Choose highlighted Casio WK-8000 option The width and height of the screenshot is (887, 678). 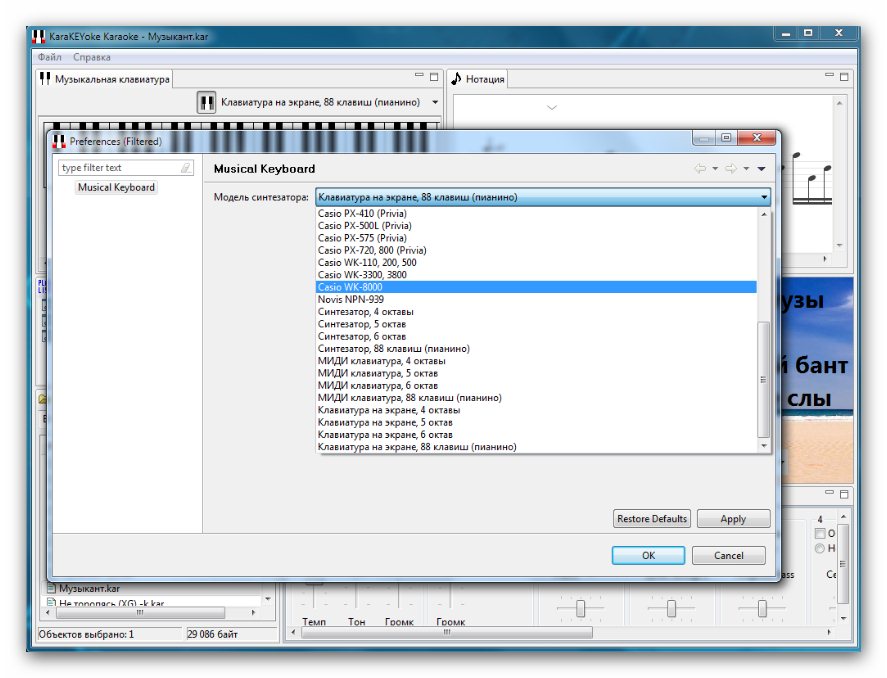coord(536,287)
